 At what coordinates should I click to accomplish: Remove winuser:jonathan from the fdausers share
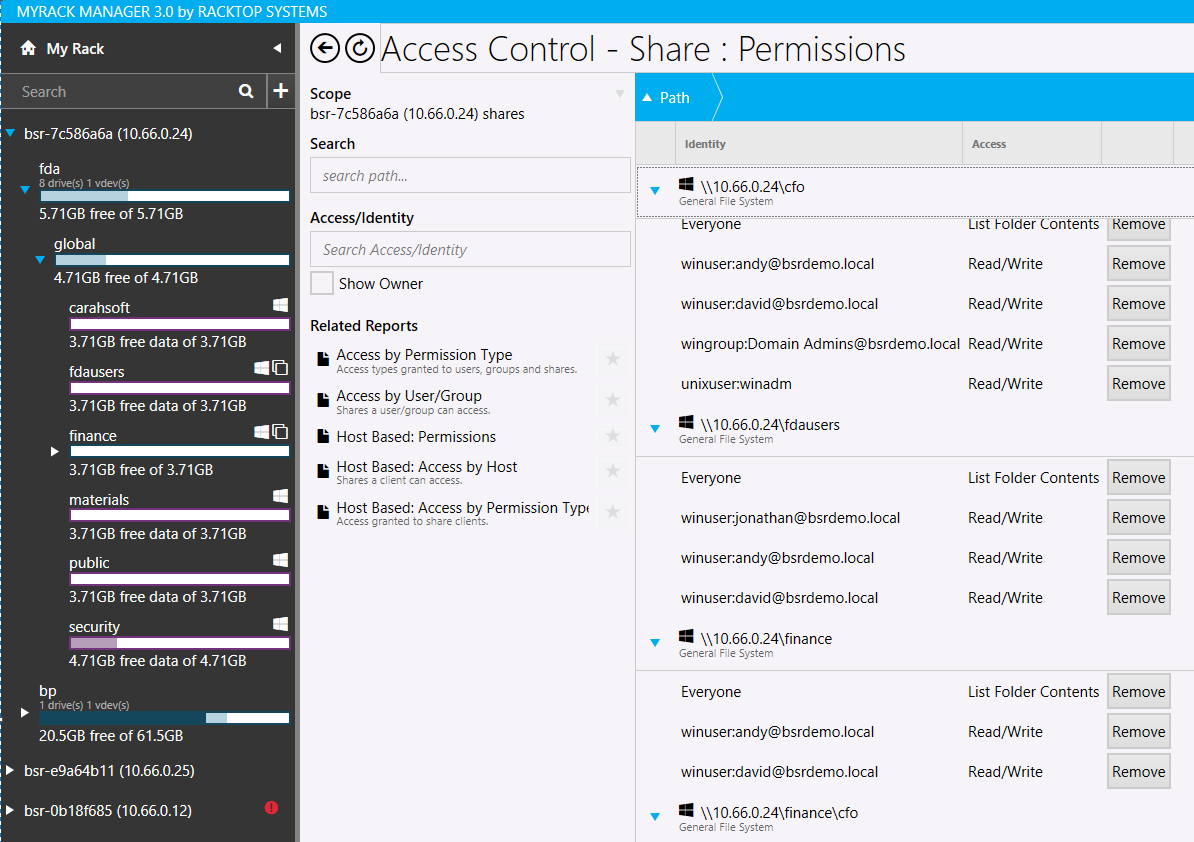point(1138,518)
